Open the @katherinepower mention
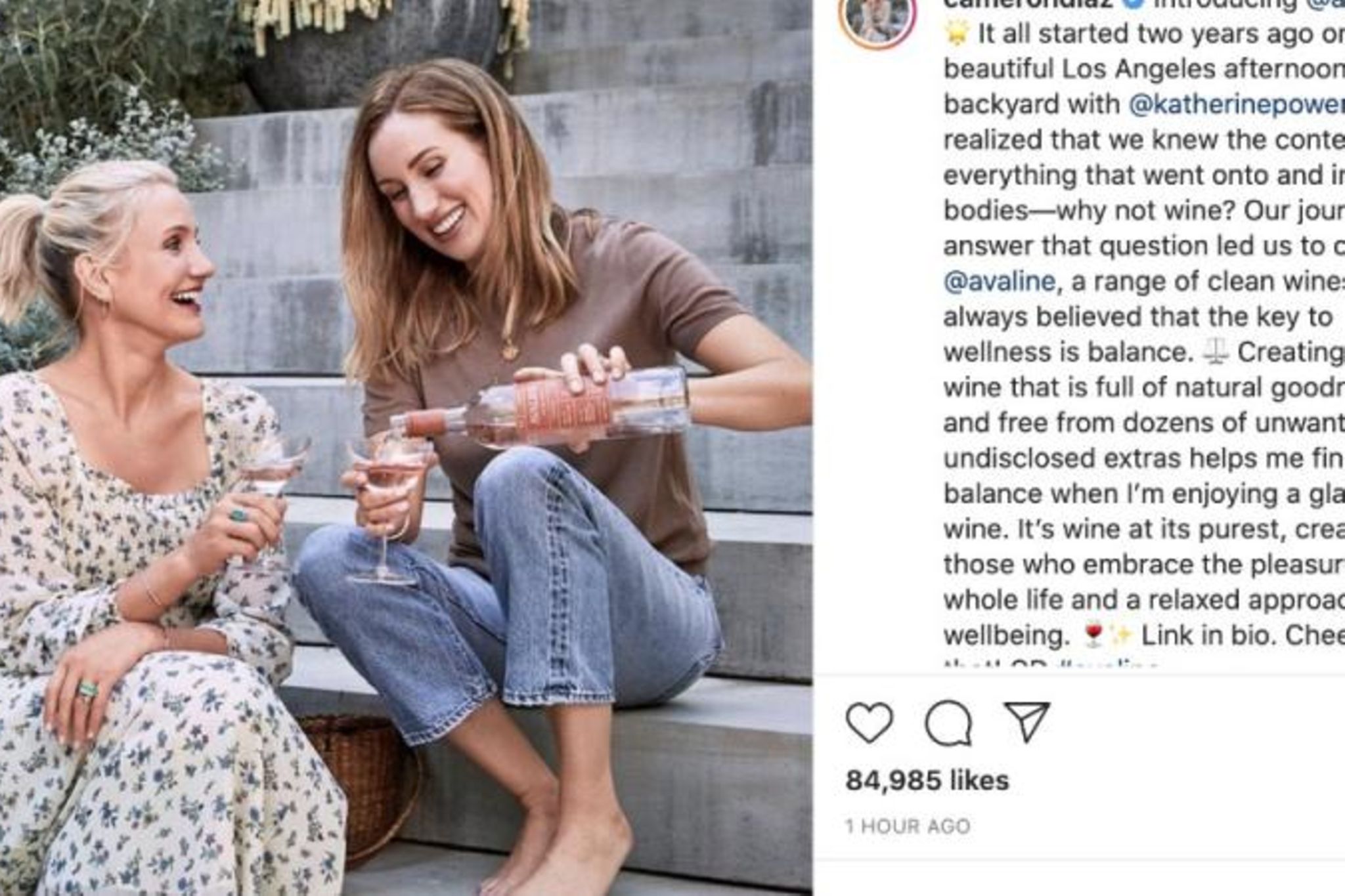This screenshot has width=1345, height=896. 1236,104
